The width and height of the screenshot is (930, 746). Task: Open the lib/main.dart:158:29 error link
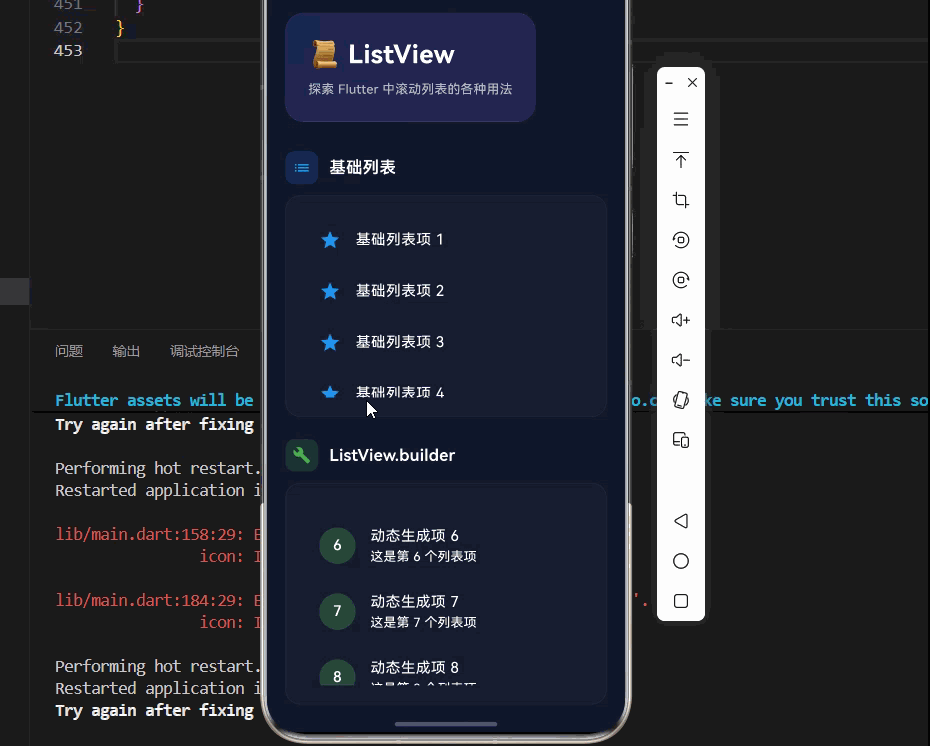[149, 534]
